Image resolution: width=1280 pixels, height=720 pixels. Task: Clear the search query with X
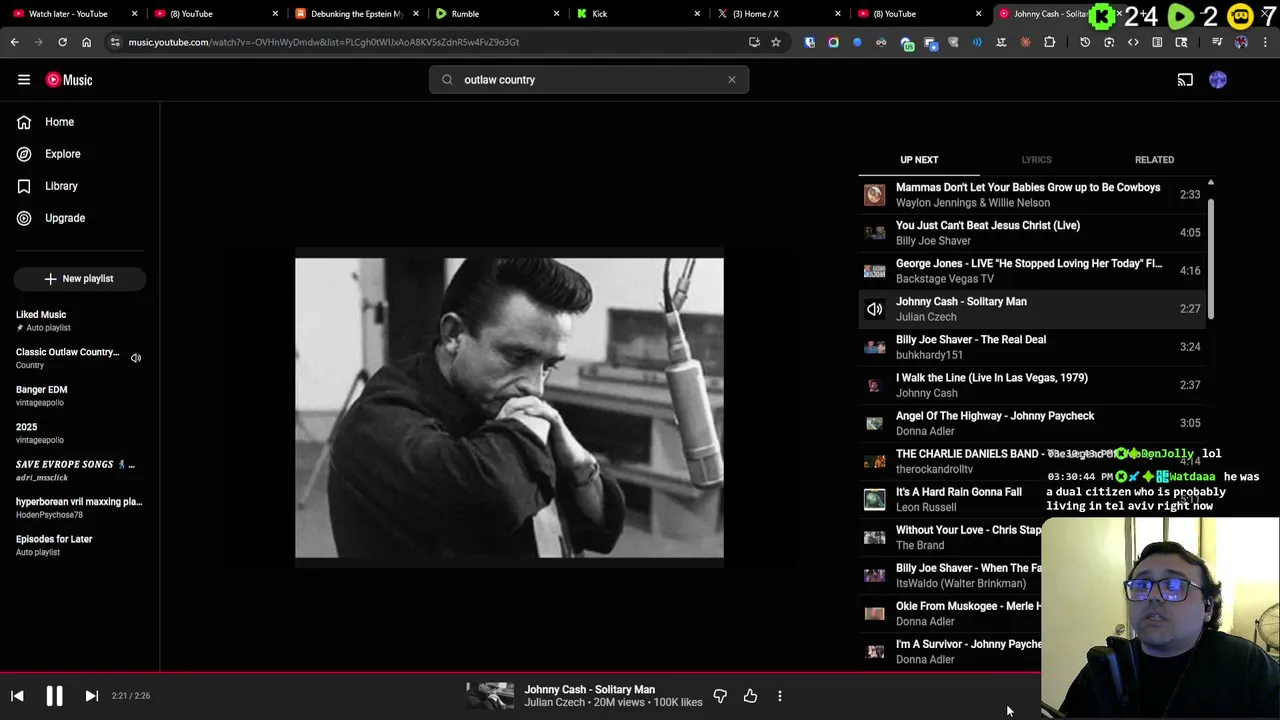pyautogui.click(x=732, y=80)
